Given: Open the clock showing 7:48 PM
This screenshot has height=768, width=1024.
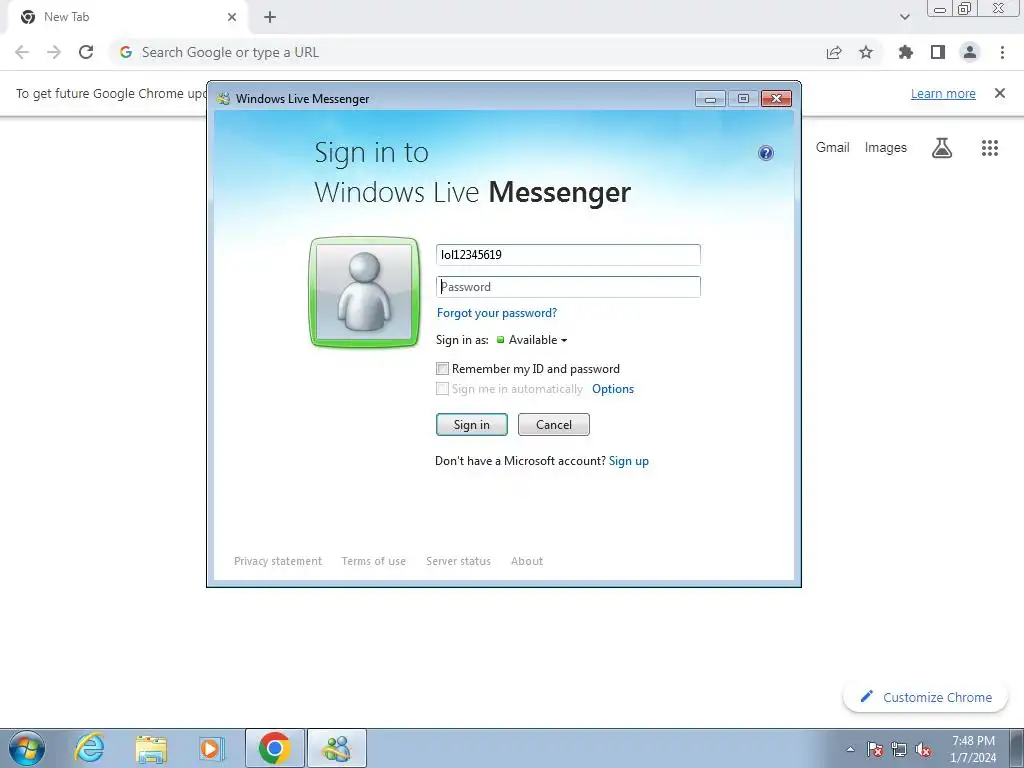Looking at the screenshot, I should click(x=973, y=748).
